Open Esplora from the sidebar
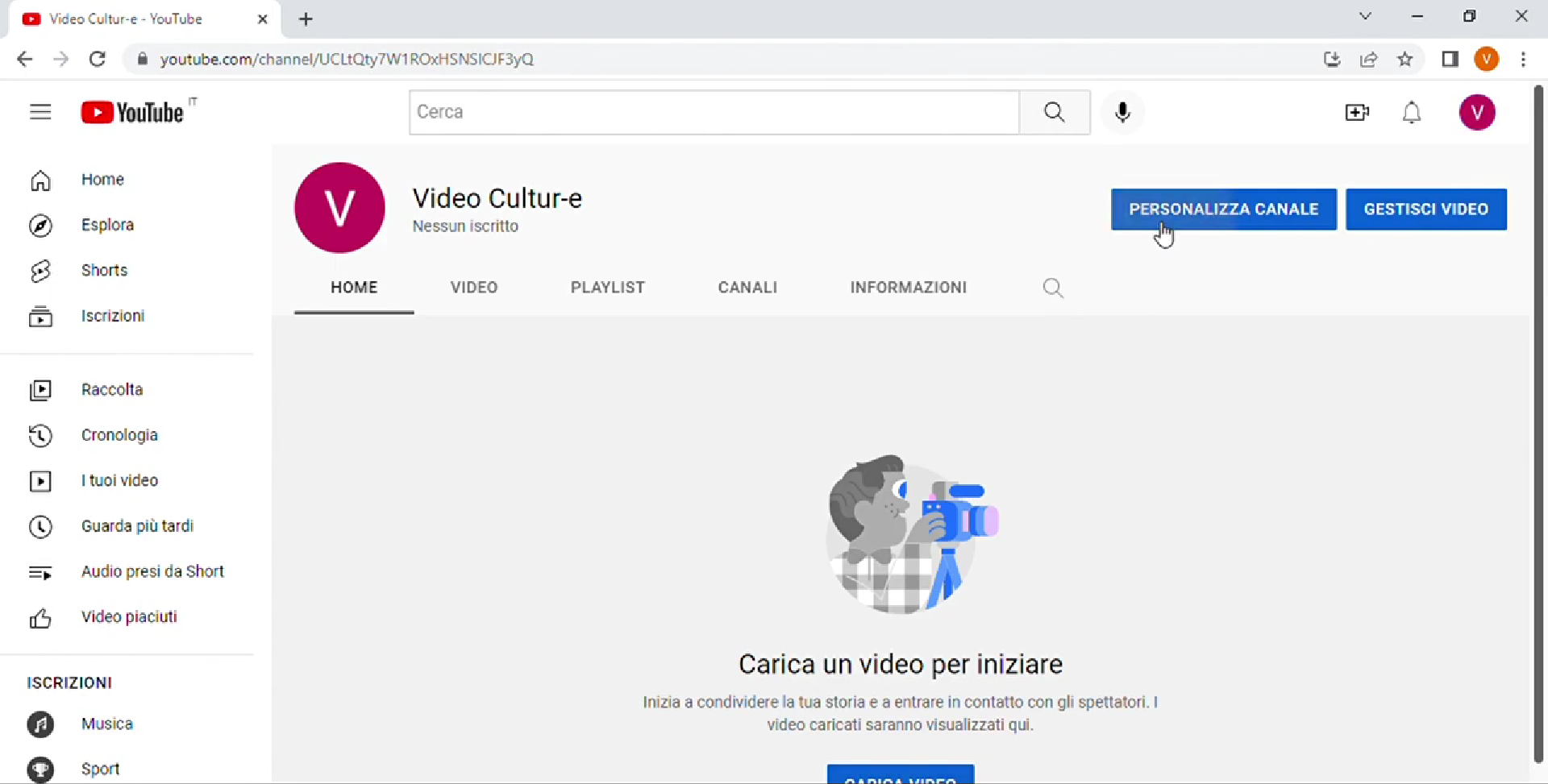The width and height of the screenshot is (1548, 784). point(41,226)
